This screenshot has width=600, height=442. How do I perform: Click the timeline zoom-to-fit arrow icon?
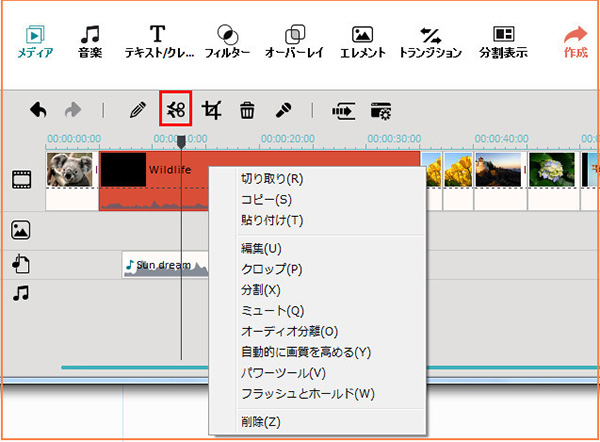[x=344, y=111]
